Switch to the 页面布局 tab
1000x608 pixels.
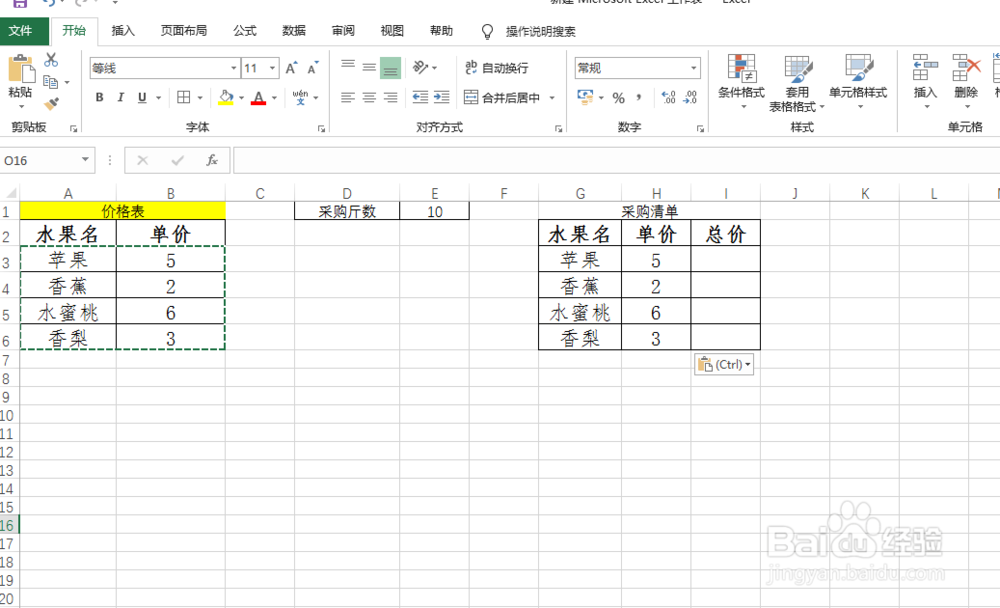(184, 31)
